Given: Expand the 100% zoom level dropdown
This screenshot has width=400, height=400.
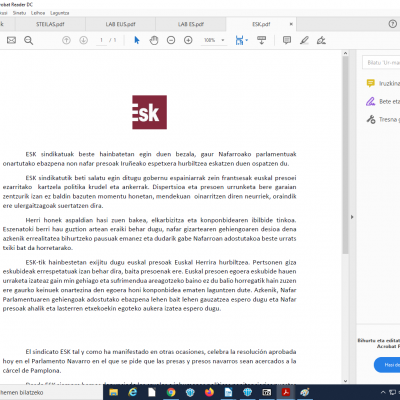Looking at the screenshot, I should point(223,40).
